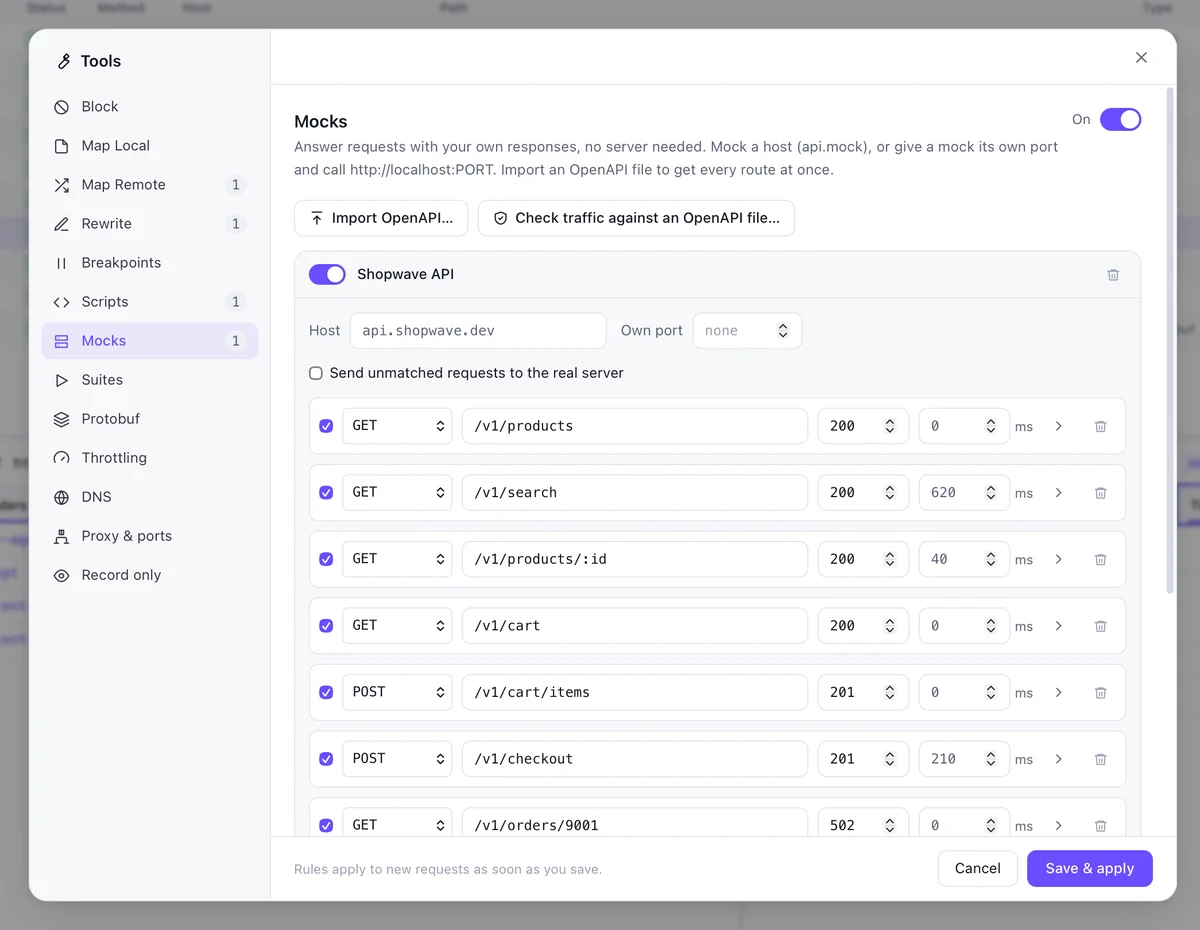
Task: Click Save & apply
Action: click(1089, 868)
